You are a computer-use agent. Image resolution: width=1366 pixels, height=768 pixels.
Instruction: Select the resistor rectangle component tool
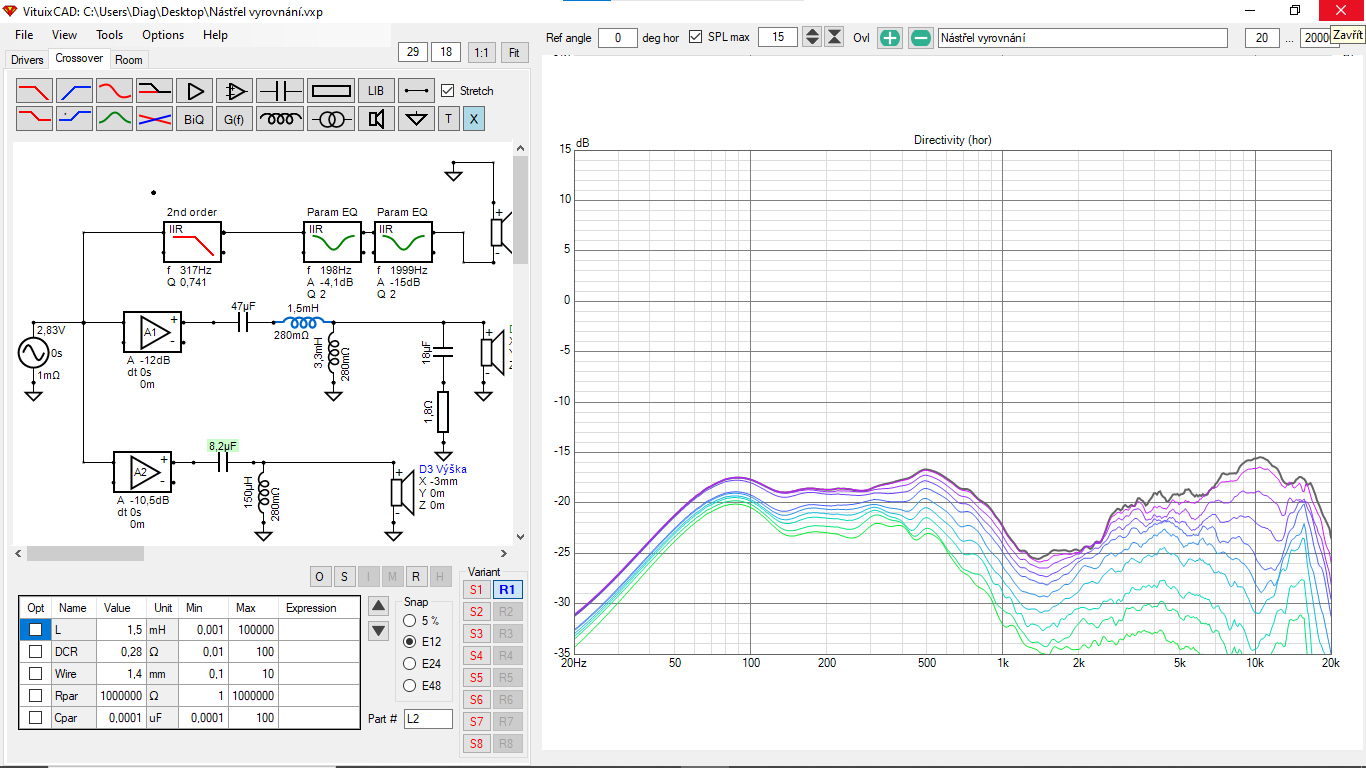click(330, 91)
